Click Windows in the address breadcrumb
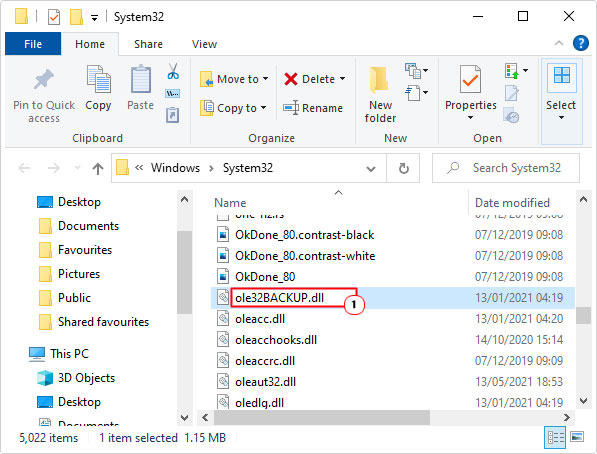The width and height of the screenshot is (597, 454). coord(175,168)
